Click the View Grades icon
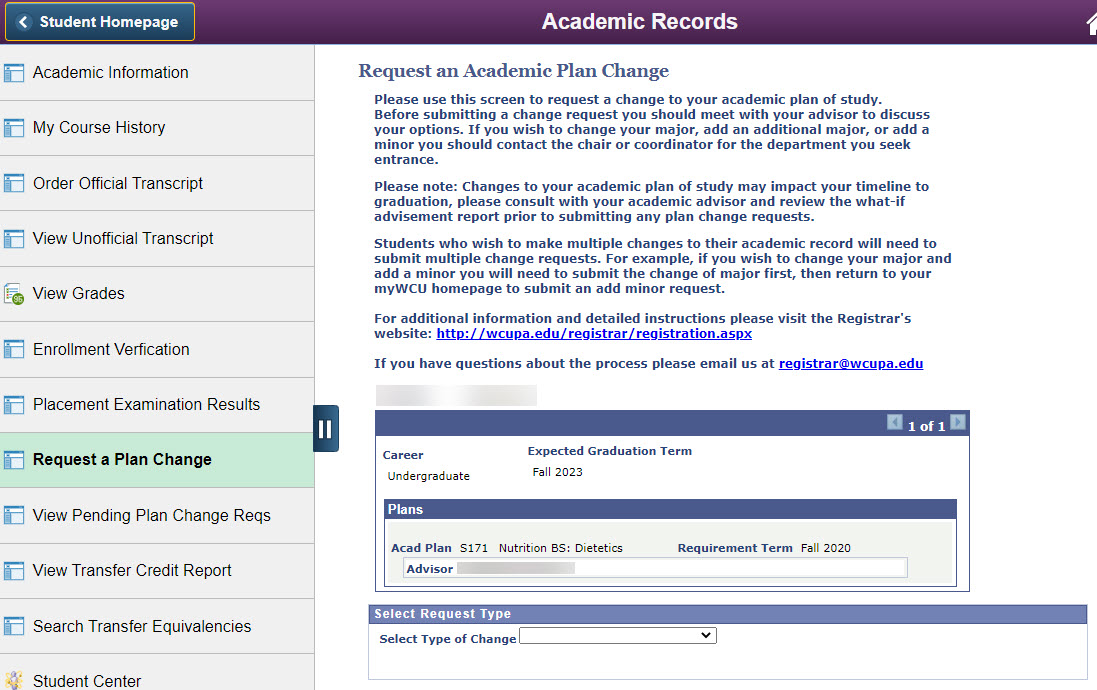1097x690 pixels. [14, 294]
